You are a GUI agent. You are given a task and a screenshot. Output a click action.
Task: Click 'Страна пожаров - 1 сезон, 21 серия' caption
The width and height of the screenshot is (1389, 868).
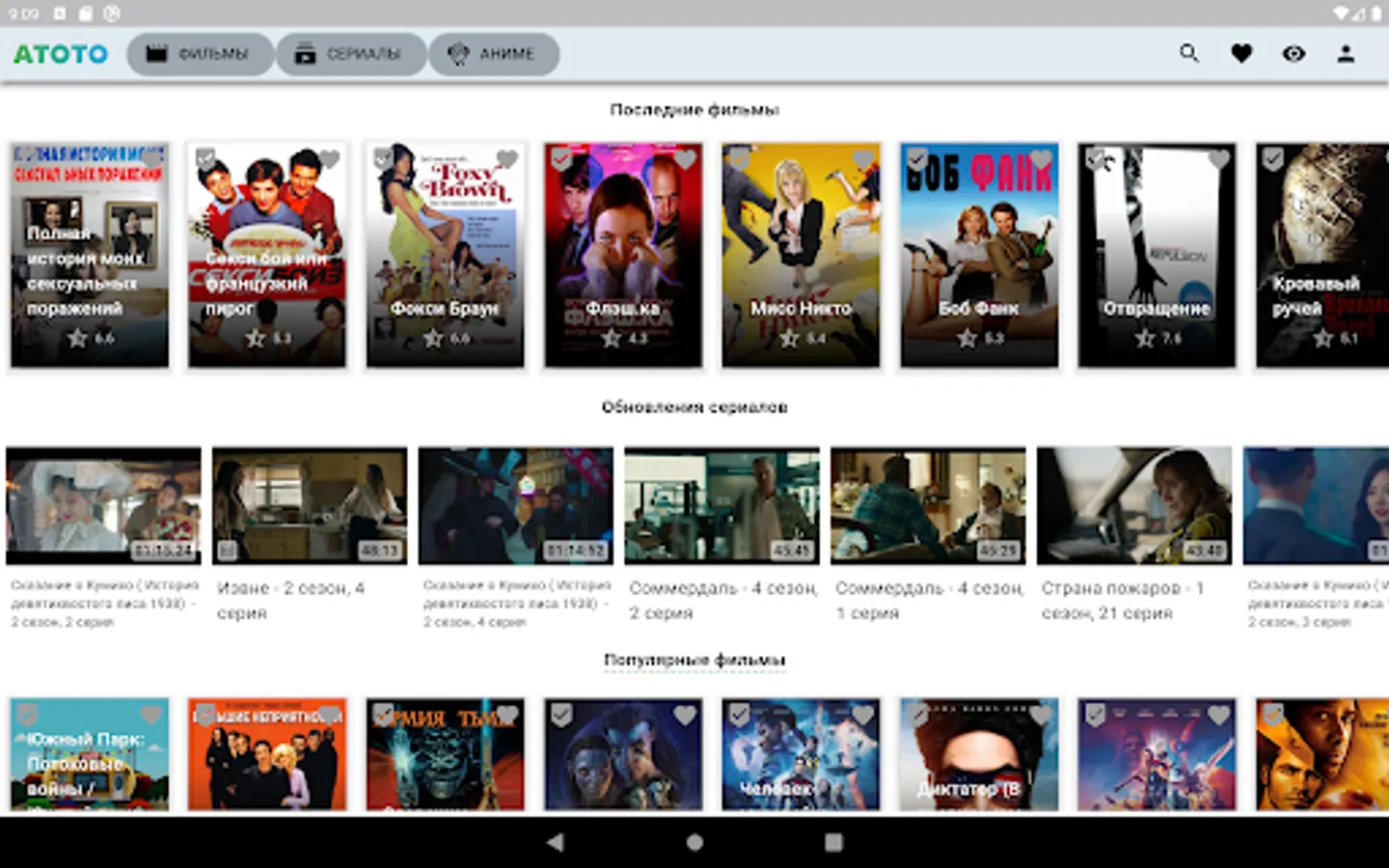(x=1123, y=600)
